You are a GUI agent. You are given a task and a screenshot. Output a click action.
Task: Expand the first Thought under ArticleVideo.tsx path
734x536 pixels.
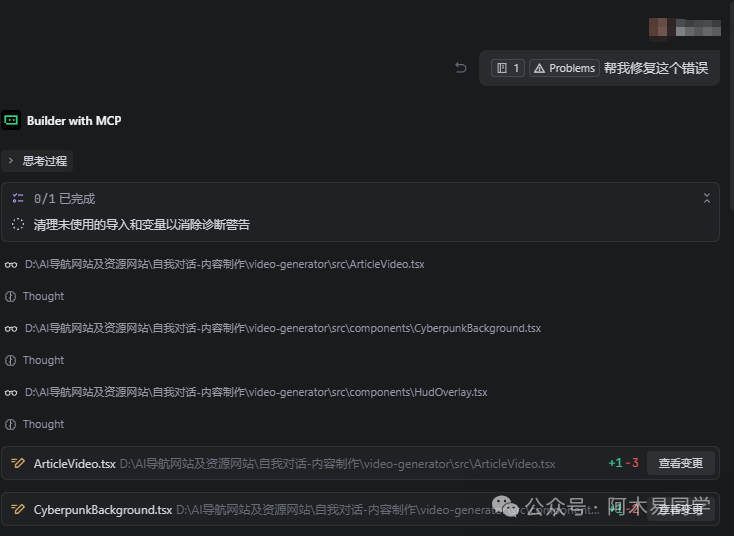(x=43, y=296)
